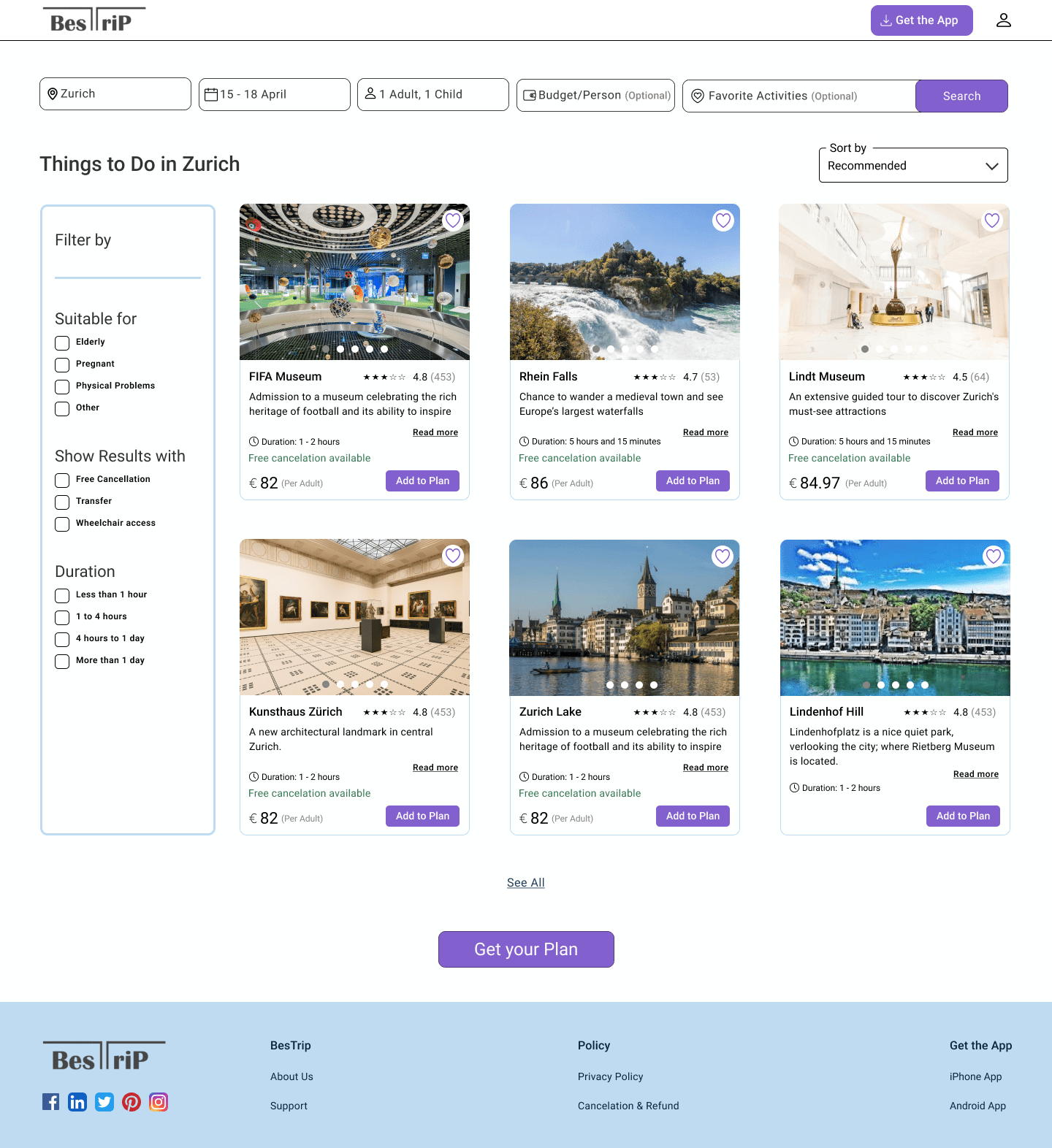Enable the Free Cancellation filter
This screenshot has height=1148, width=1052.
coord(62,481)
